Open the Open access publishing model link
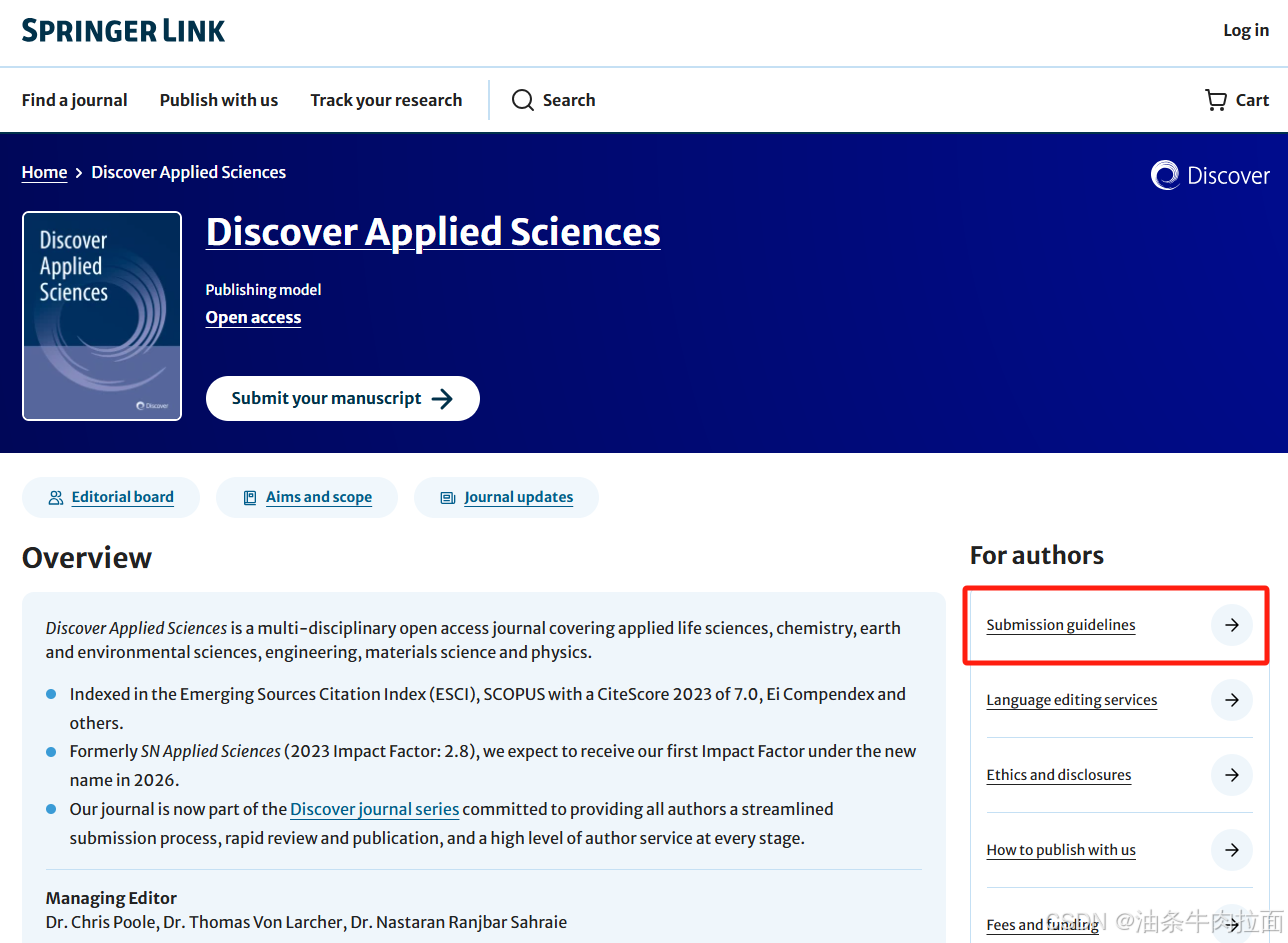 coord(253,317)
